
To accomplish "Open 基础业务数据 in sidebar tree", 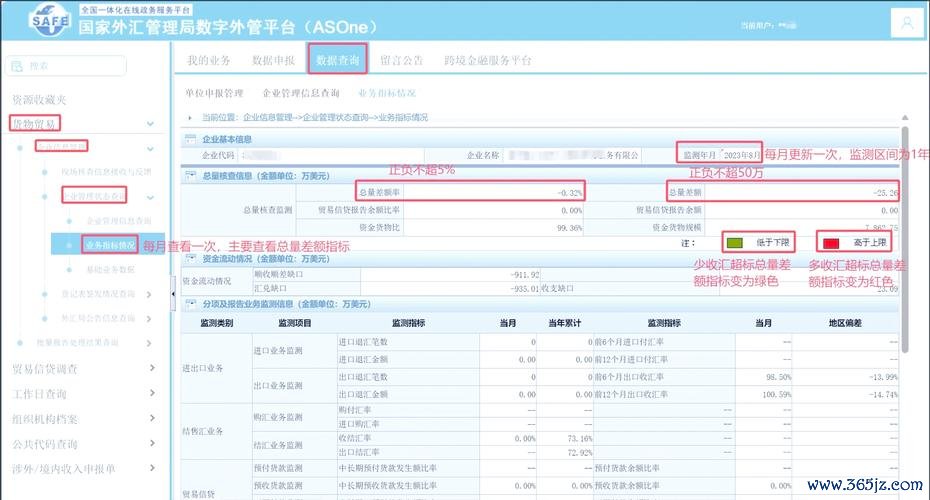I will 111,269.
